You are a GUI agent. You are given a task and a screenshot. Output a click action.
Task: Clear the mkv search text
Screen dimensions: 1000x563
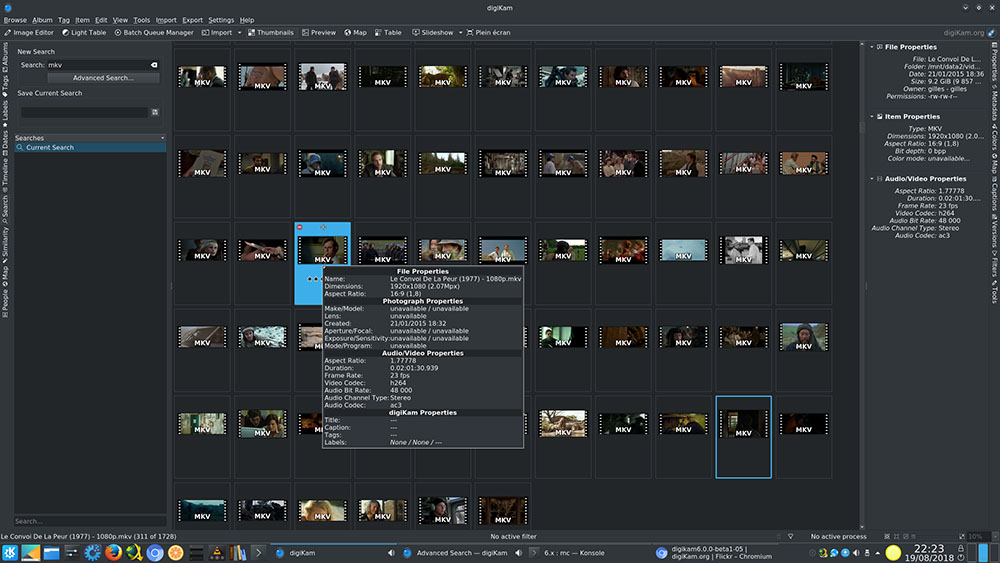[x=154, y=65]
